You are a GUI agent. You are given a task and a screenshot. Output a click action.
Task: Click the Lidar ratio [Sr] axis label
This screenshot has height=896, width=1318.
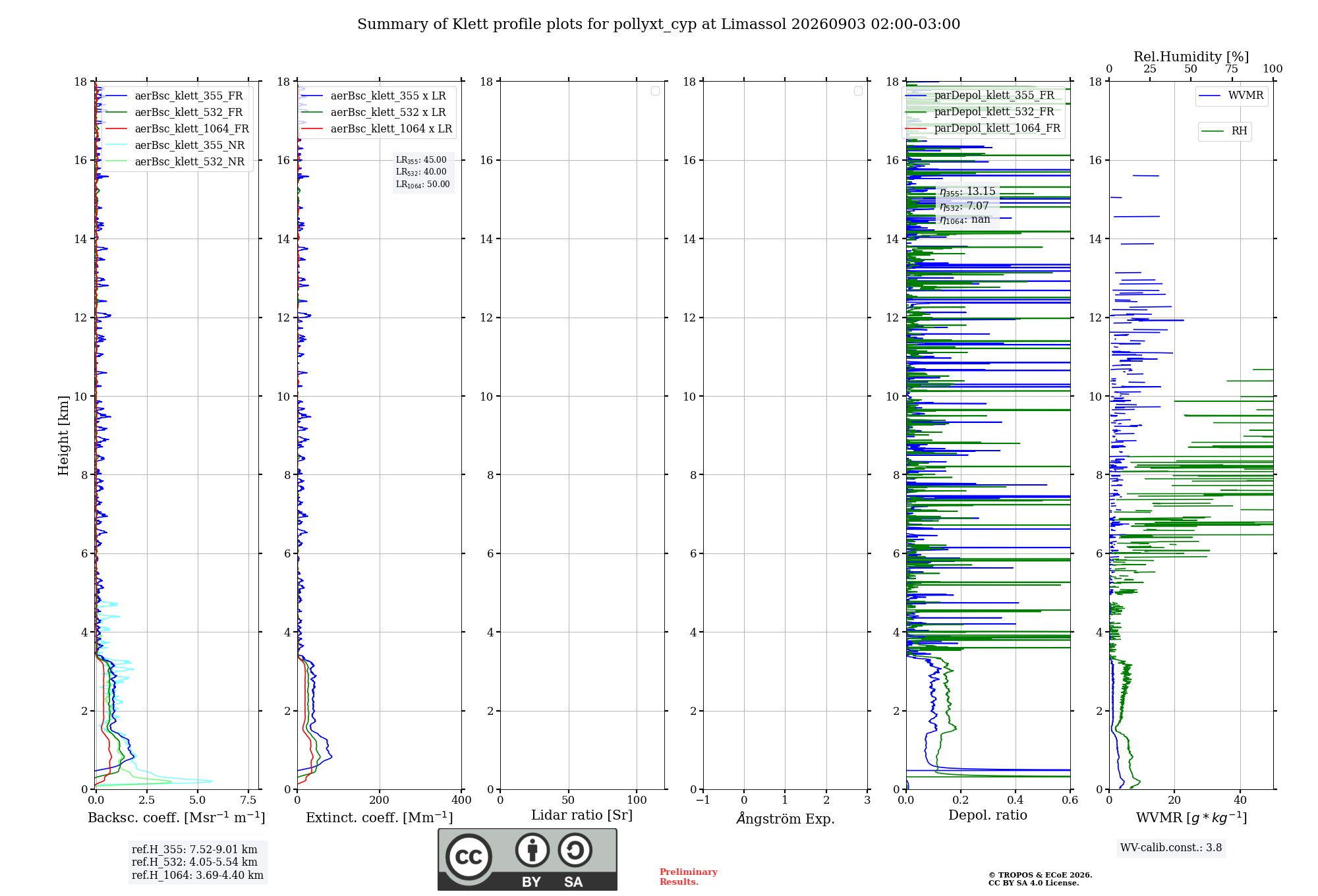(x=582, y=816)
